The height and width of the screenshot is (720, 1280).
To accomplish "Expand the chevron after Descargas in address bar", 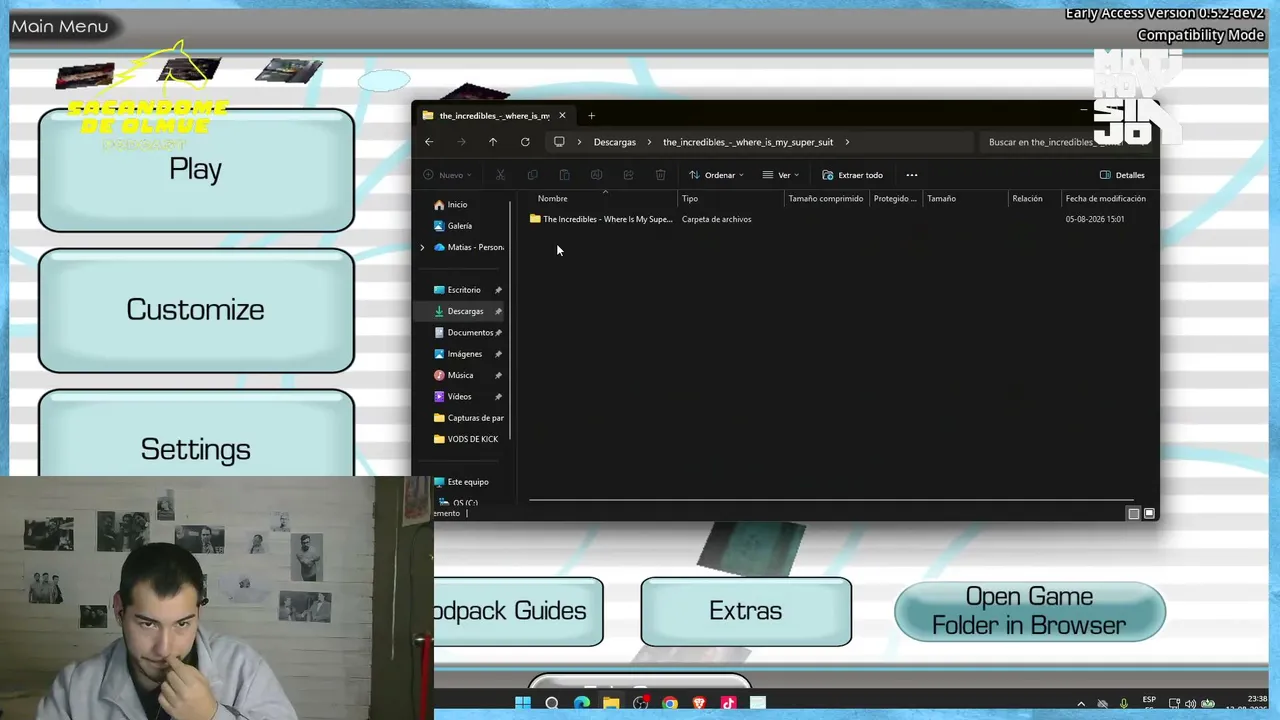I will point(649,142).
